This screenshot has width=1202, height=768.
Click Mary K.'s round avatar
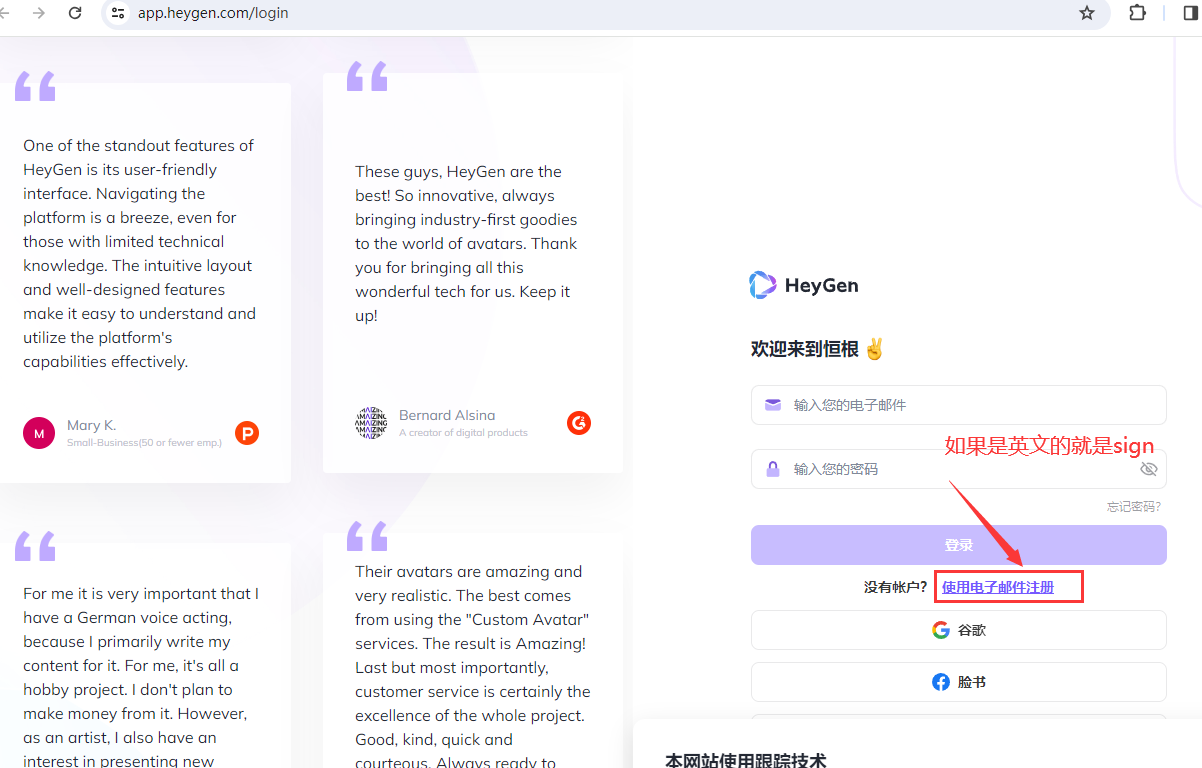pos(39,433)
